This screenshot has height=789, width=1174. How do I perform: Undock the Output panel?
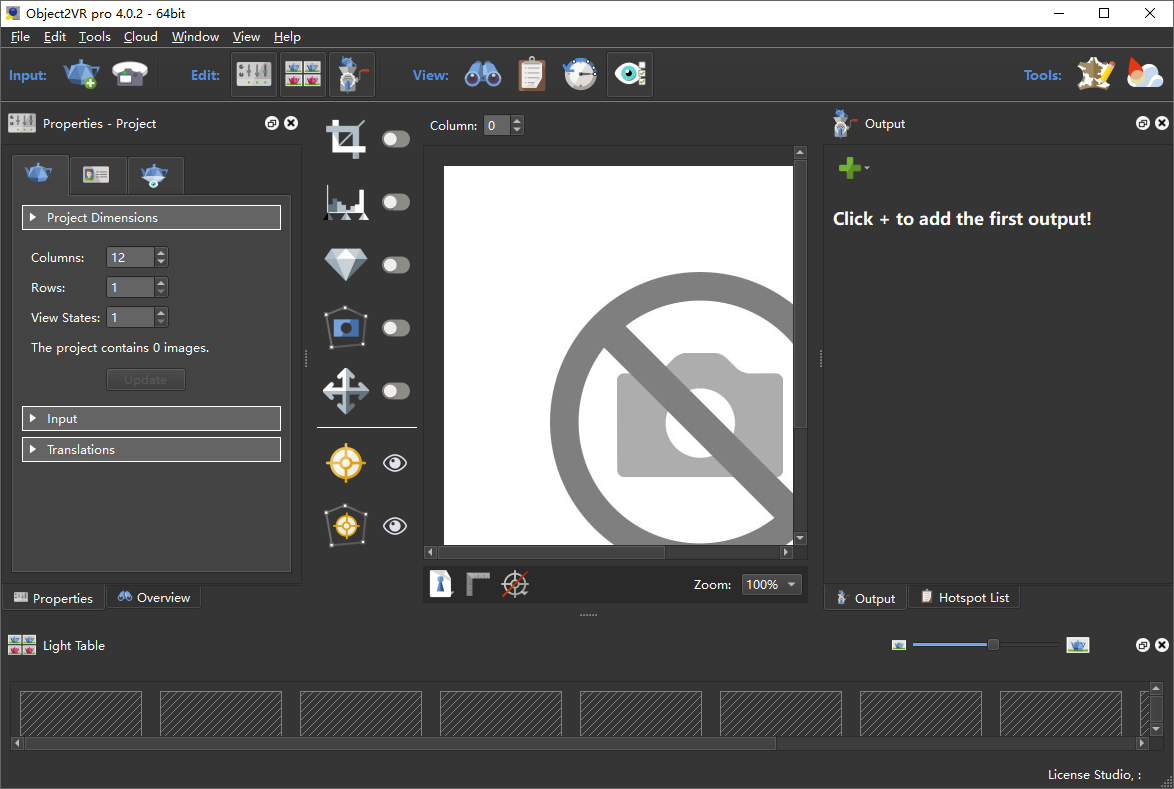1143,124
